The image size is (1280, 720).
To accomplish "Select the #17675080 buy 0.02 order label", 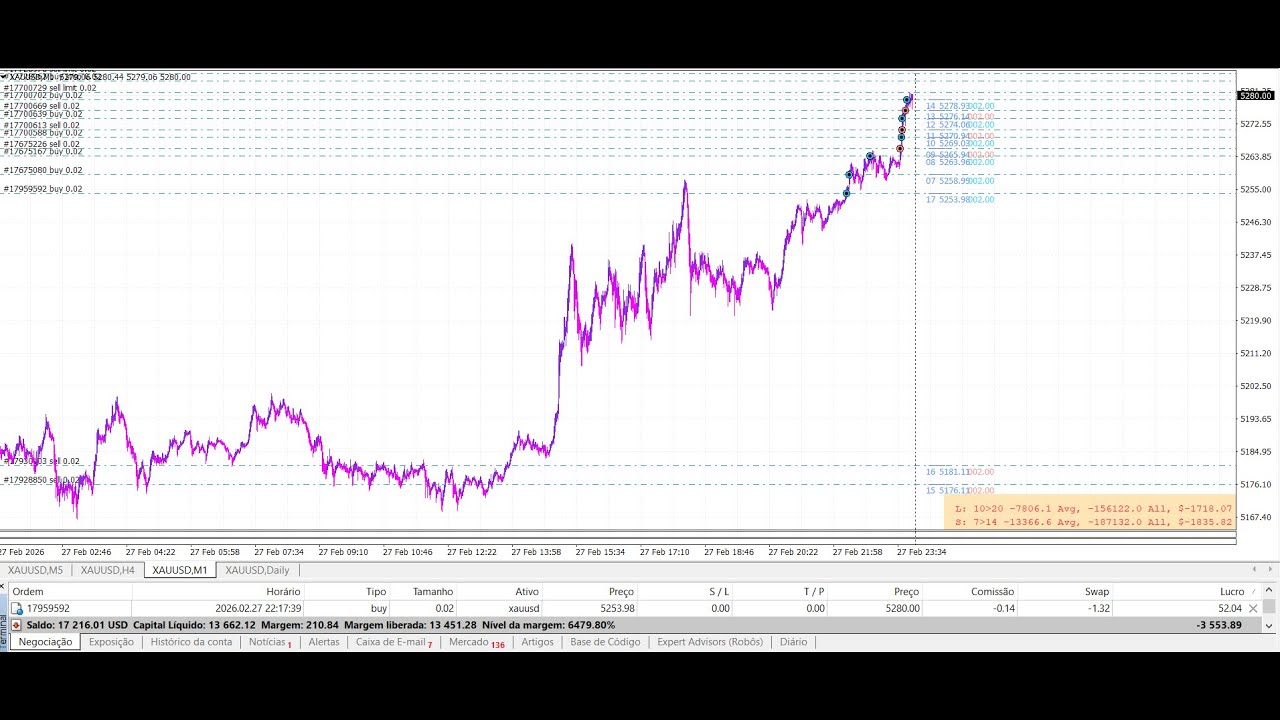I will [x=43, y=170].
